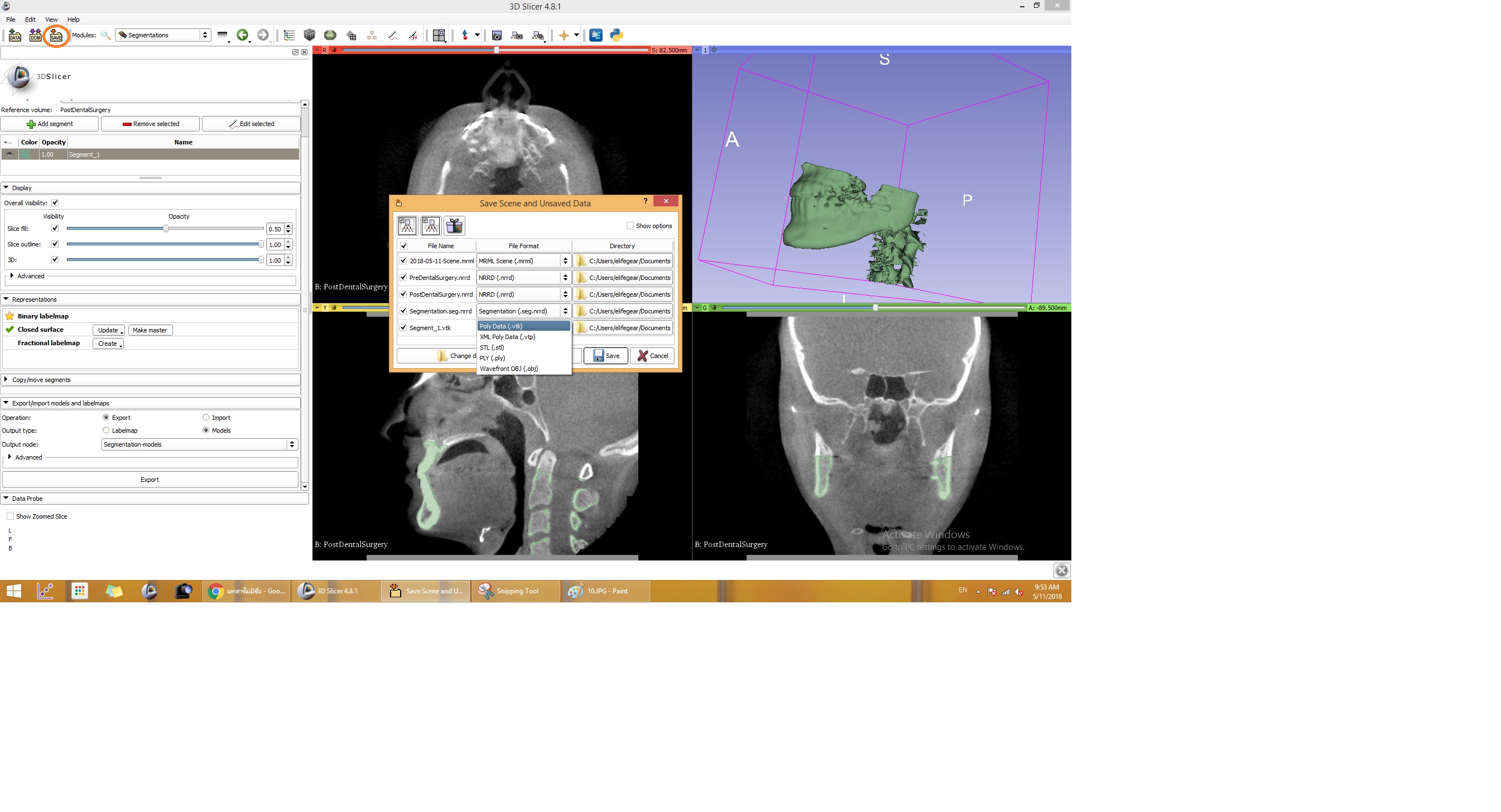
Task: Open the Volumes module cube icon
Action: [x=309, y=36]
